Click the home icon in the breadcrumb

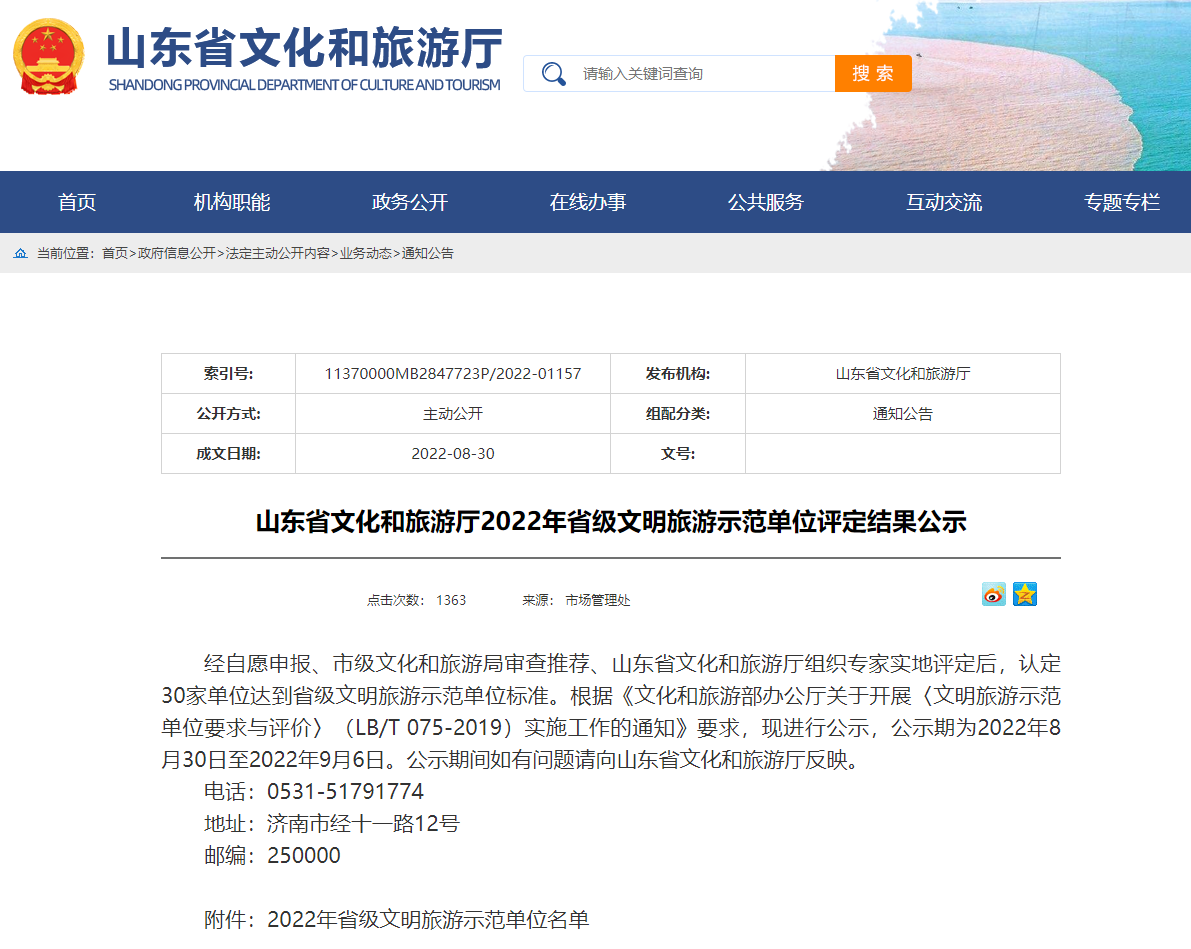[x=21, y=253]
